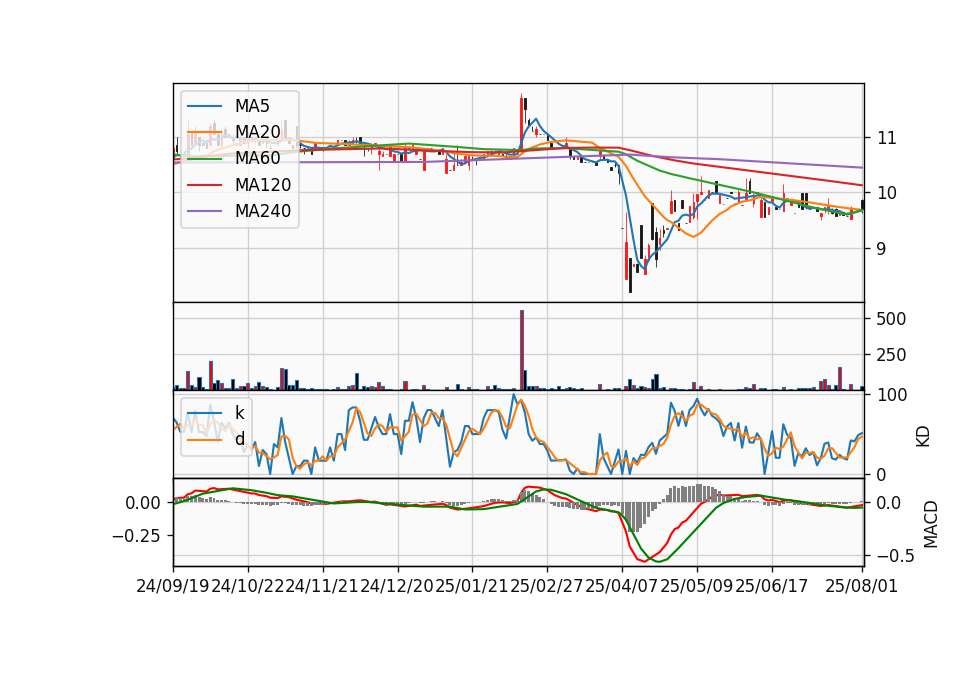Image resolution: width=960 pixels, height=690 pixels.
Task: Select the MA20 legend label
Action: coord(257,132)
